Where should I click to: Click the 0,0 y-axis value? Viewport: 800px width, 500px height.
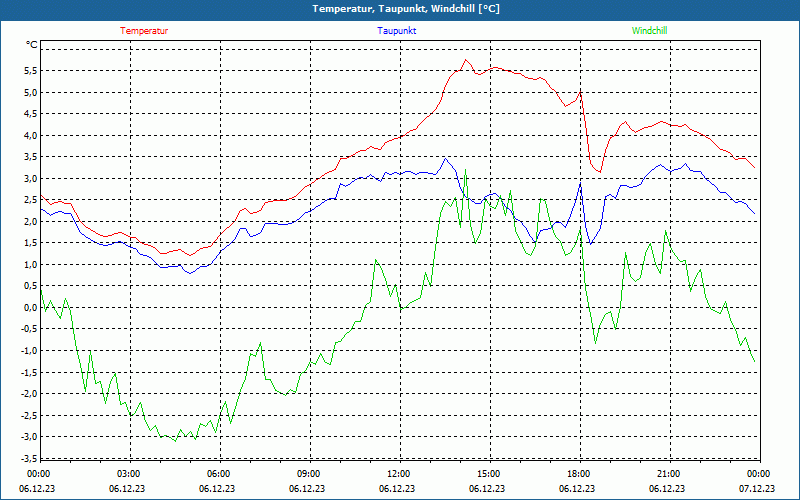point(31,308)
